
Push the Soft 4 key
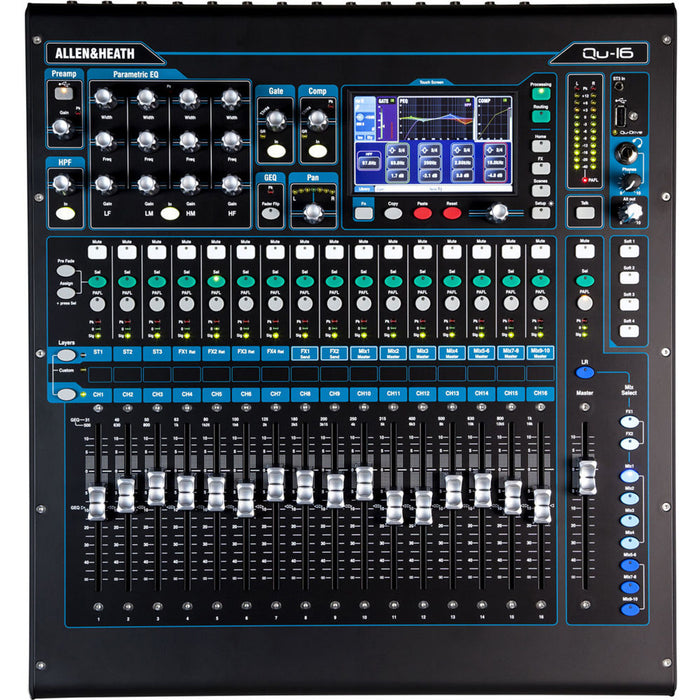(629, 331)
